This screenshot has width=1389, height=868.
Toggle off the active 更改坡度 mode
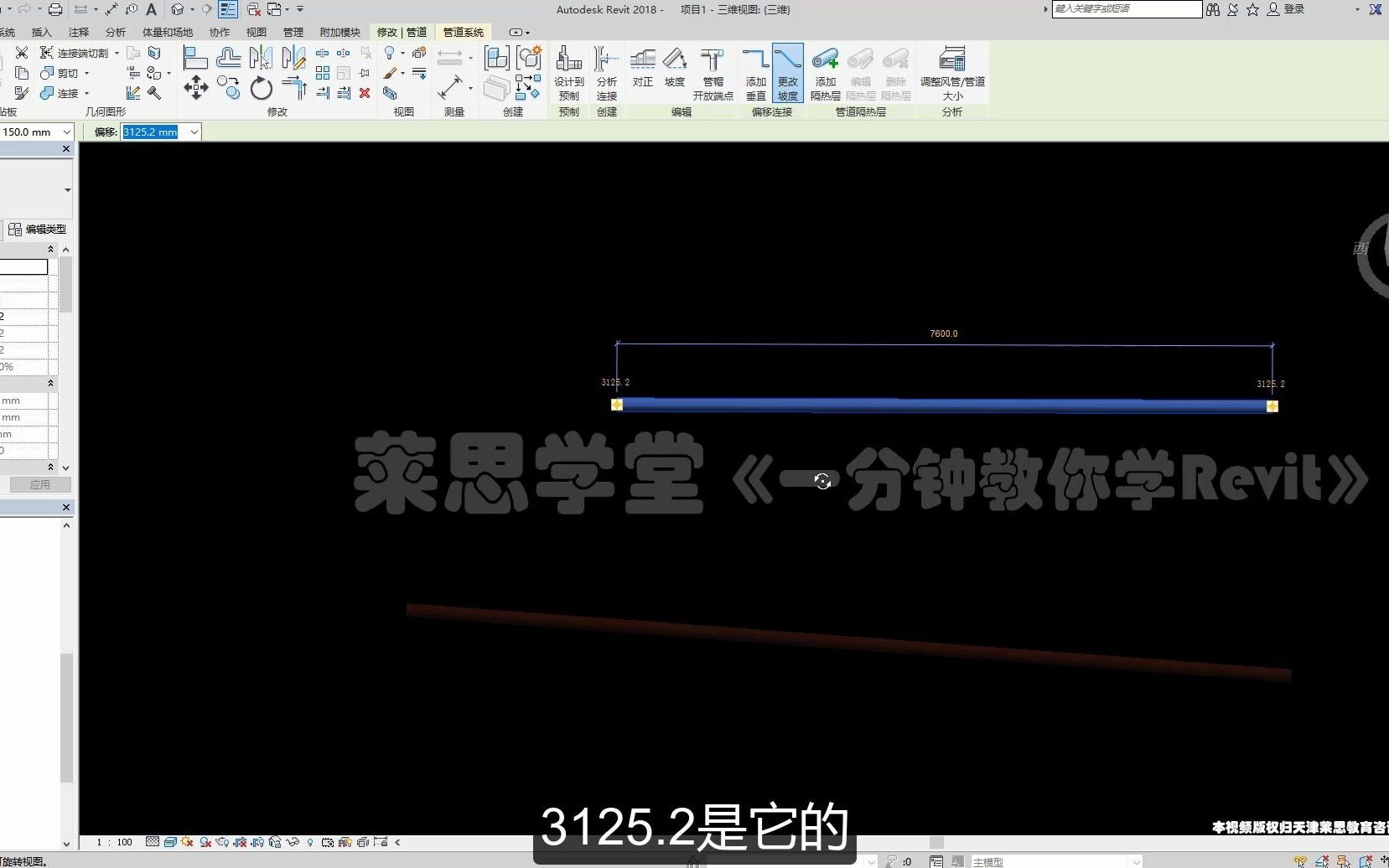(x=787, y=74)
